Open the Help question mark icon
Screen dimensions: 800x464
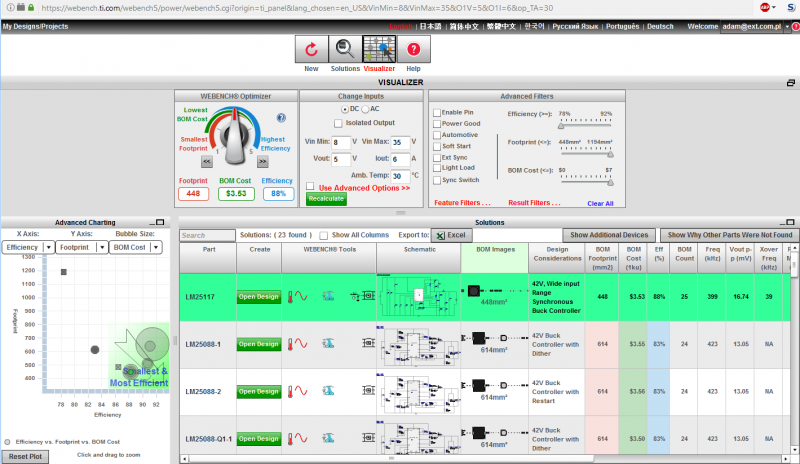[x=413, y=50]
